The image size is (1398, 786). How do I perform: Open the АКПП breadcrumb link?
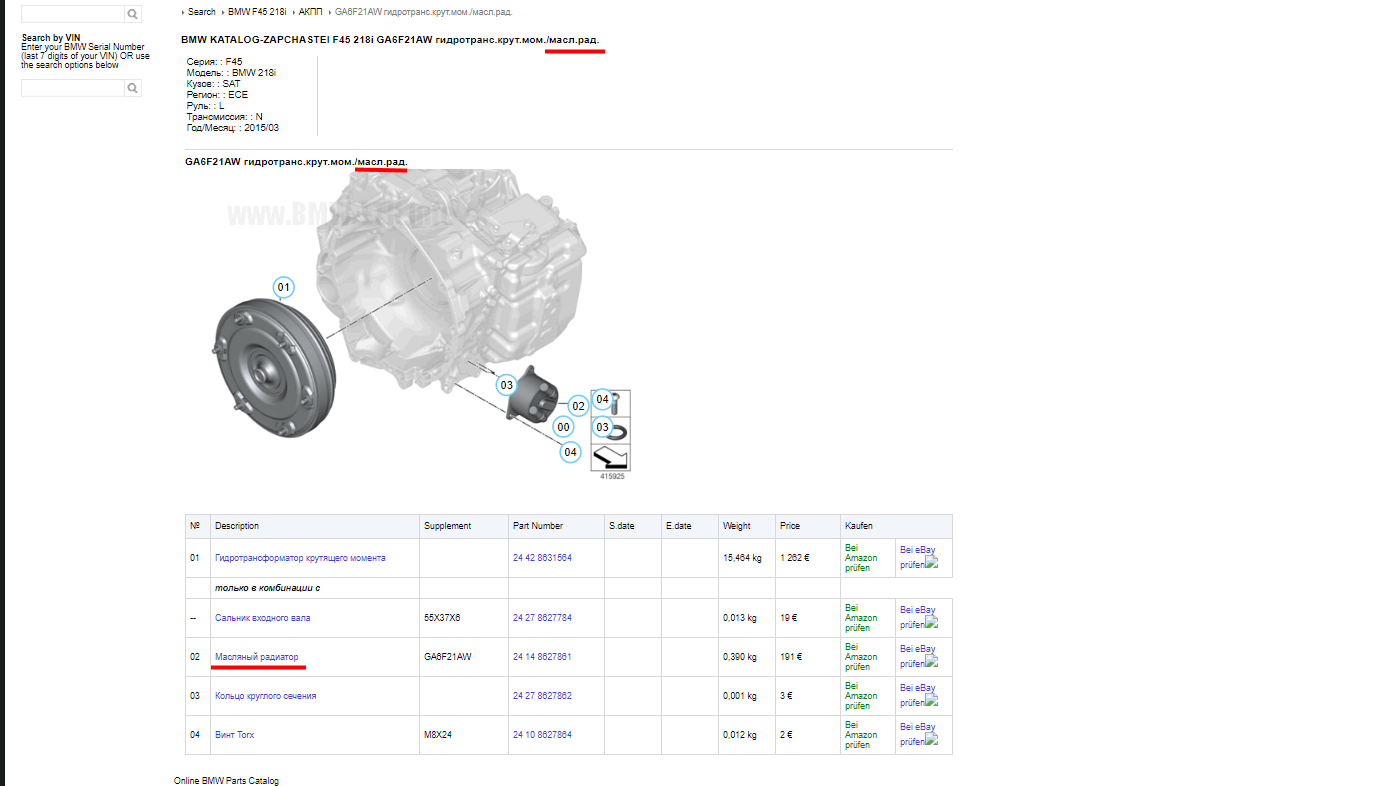tap(311, 12)
